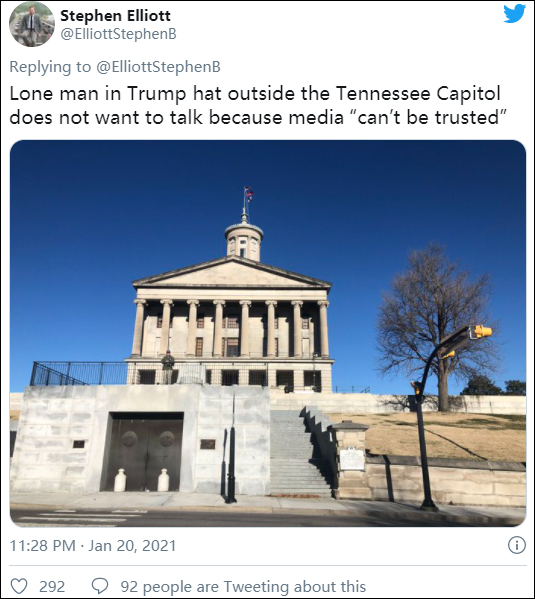Open Stephen Elliott's profile picture
Viewport: 535px width, 599px height.
[x=32, y=24]
